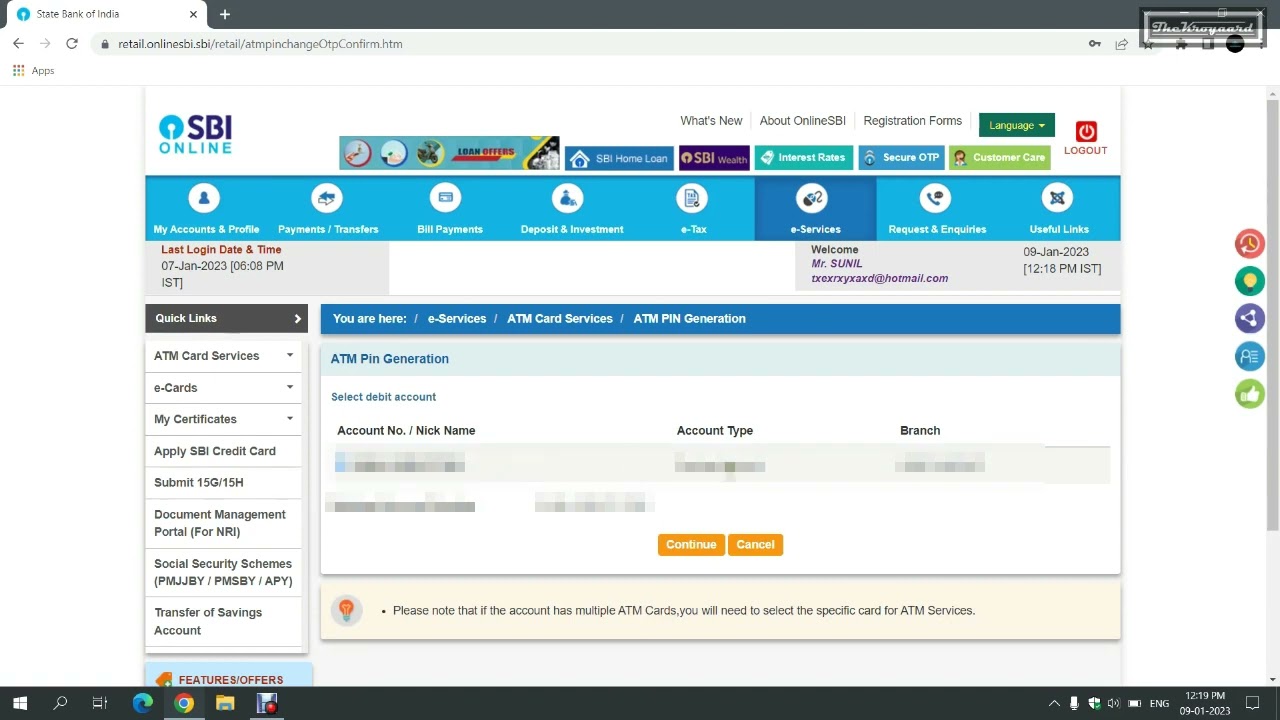The width and height of the screenshot is (1280, 720).
Task: Open Payments / Transfers icon
Action: (x=327, y=198)
